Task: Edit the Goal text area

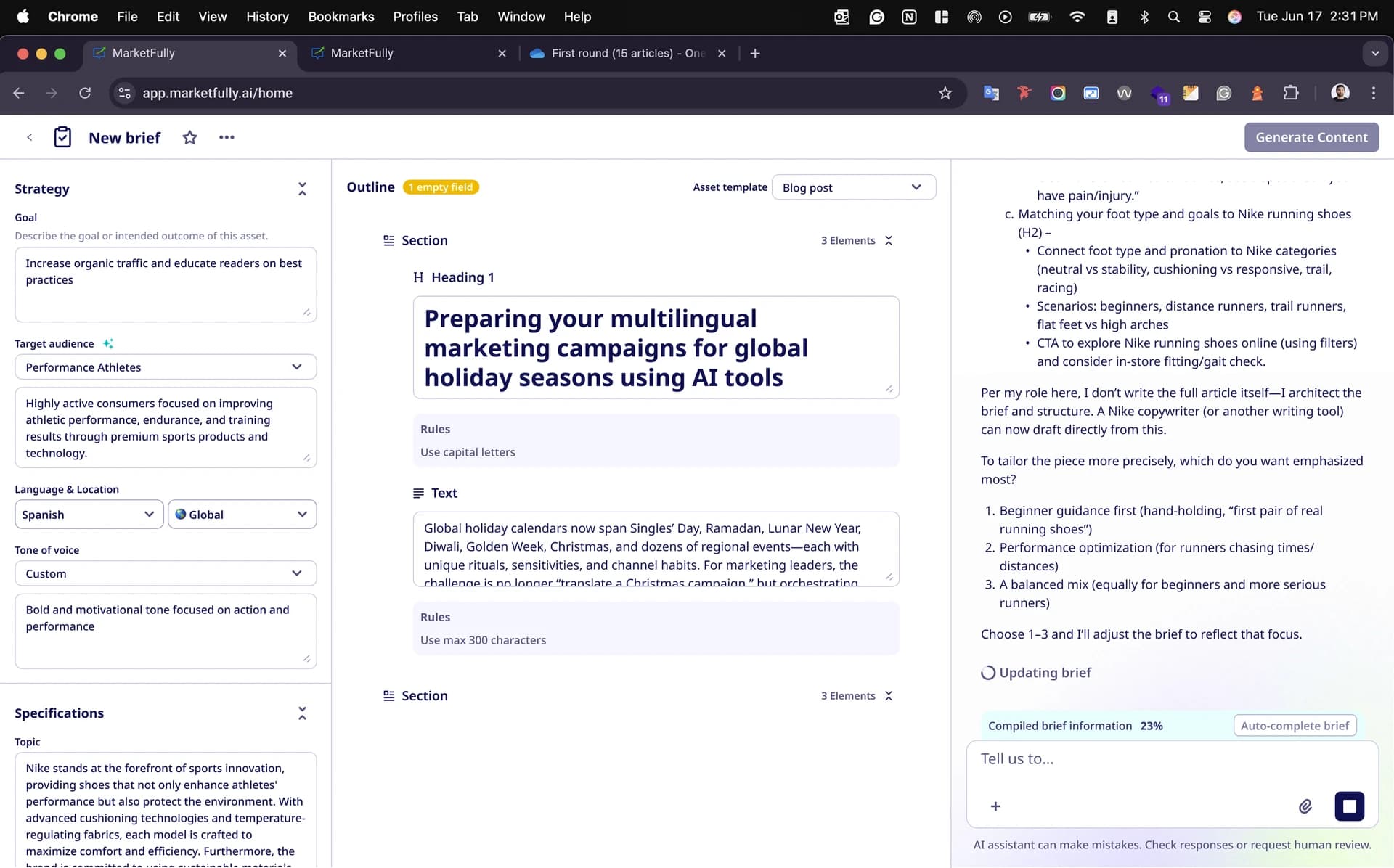Action: 166,284
